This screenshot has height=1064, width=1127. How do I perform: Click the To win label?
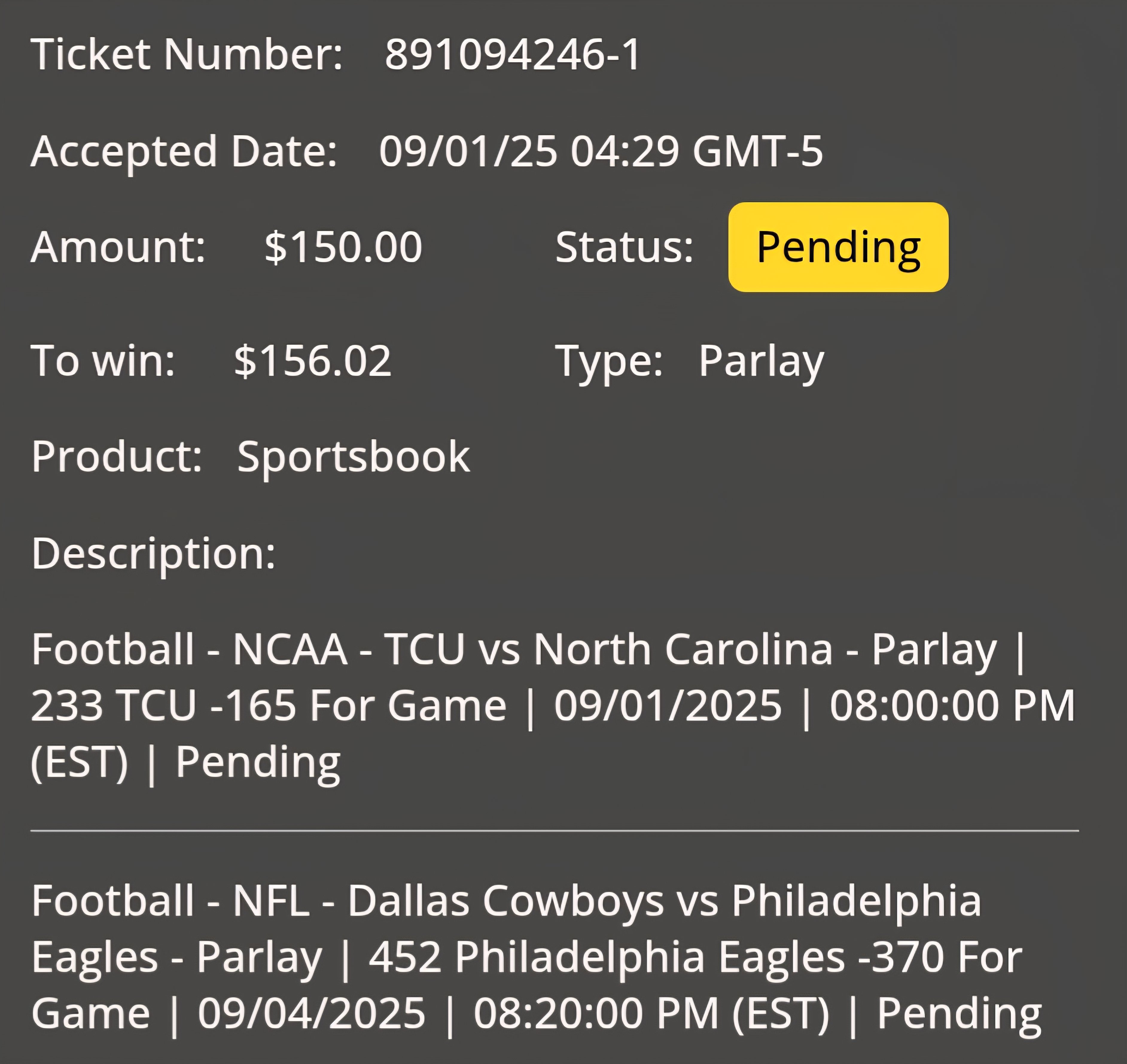pyautogui.click(x=103, y=361)
